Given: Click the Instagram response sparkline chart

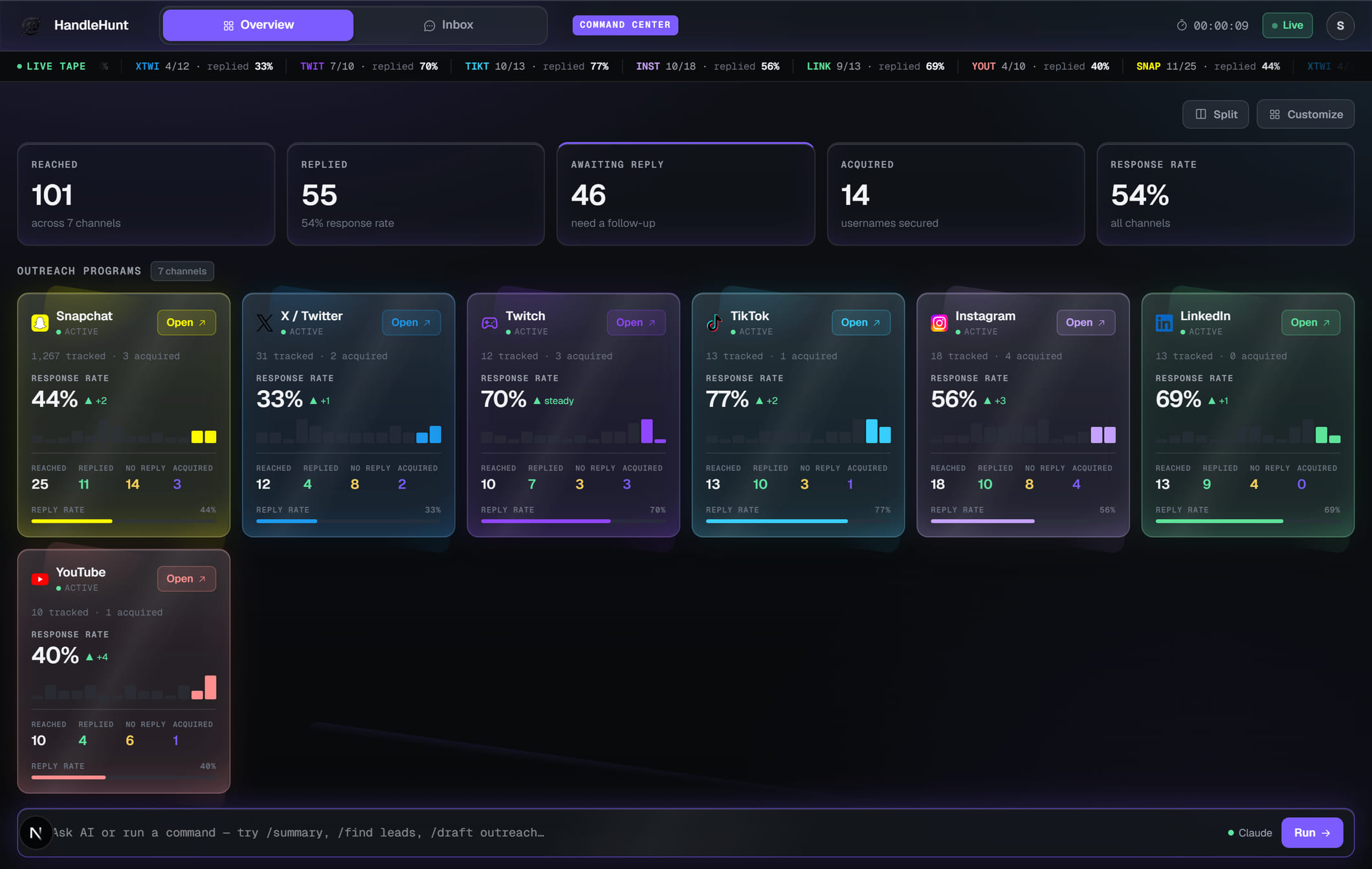Looking at the screenshot, I should pos(1023,431).
